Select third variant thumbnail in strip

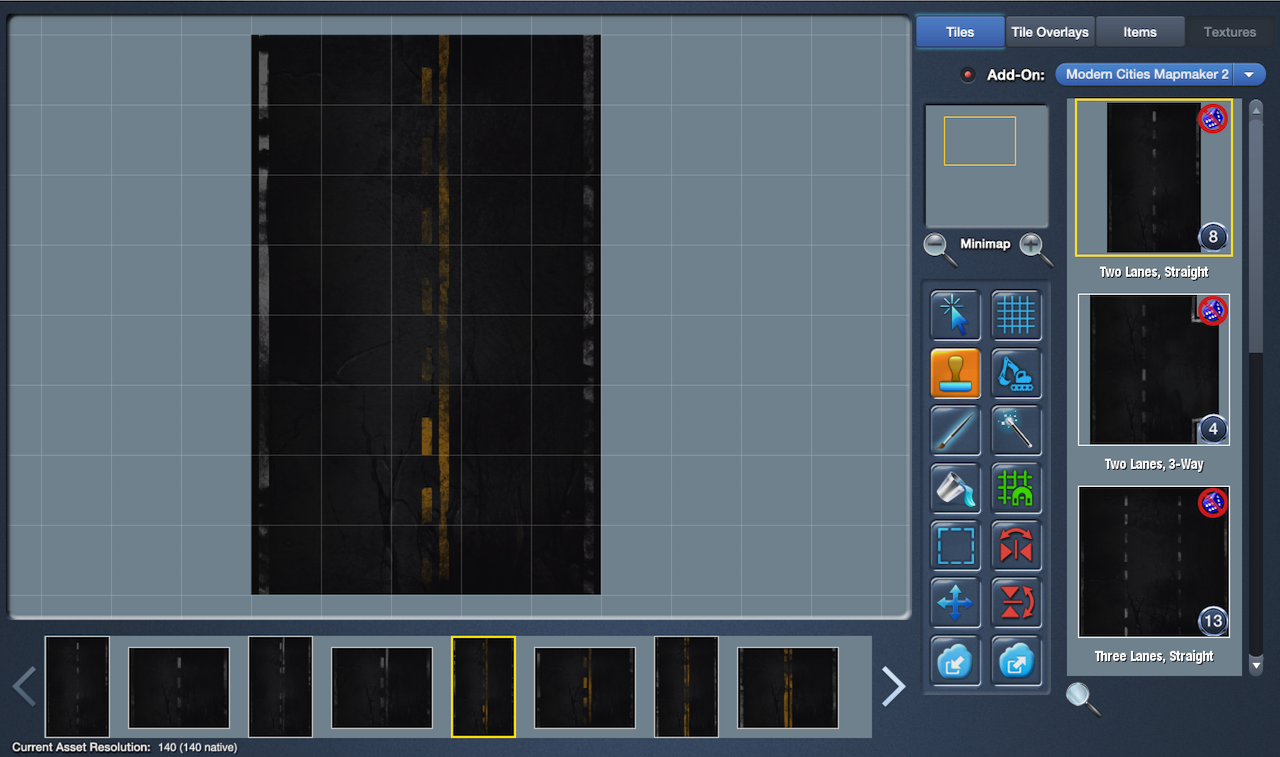[x=280, y=687]
